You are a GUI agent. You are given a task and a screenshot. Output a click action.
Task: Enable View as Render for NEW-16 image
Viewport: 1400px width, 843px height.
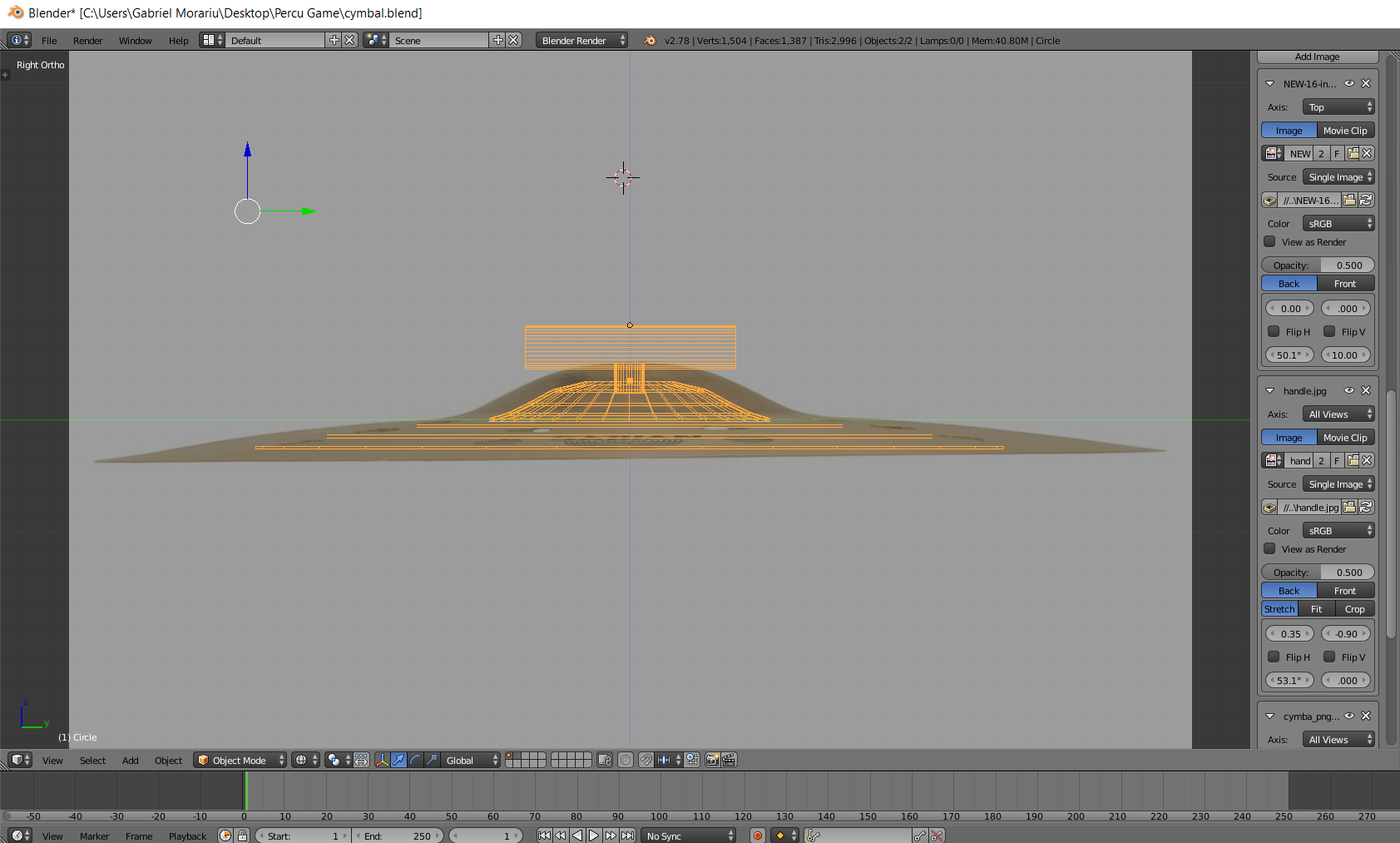pos(1269,241)
